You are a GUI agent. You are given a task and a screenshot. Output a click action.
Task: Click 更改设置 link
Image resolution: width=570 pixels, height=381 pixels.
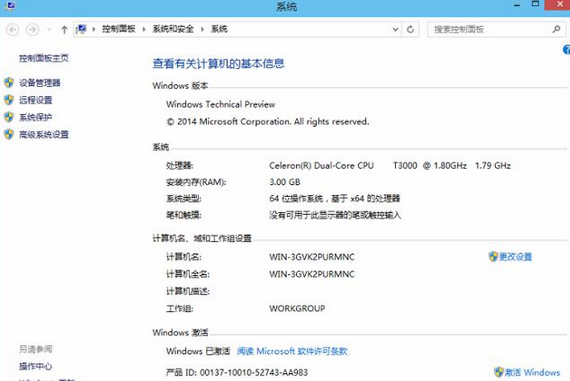(x=515, y=257)
